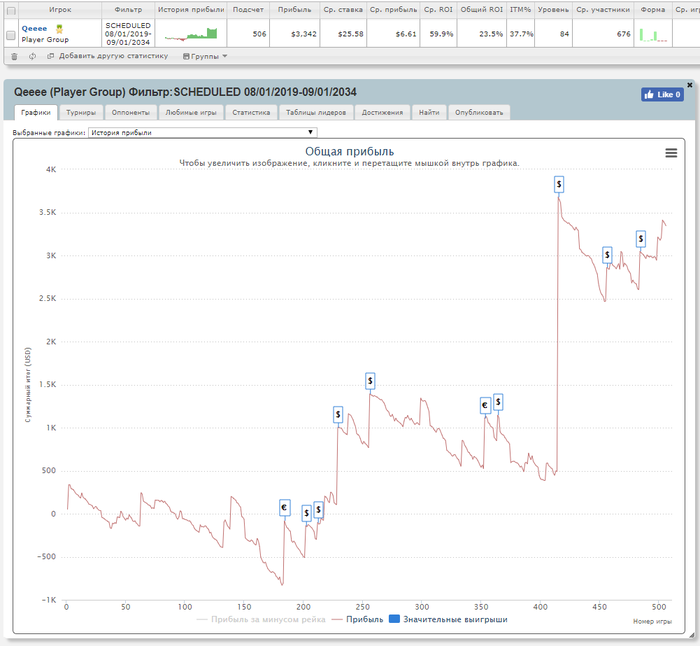Open the Форма mini chart
The height and width of the screenshot is (646, 700).
[x=653, y=35]
